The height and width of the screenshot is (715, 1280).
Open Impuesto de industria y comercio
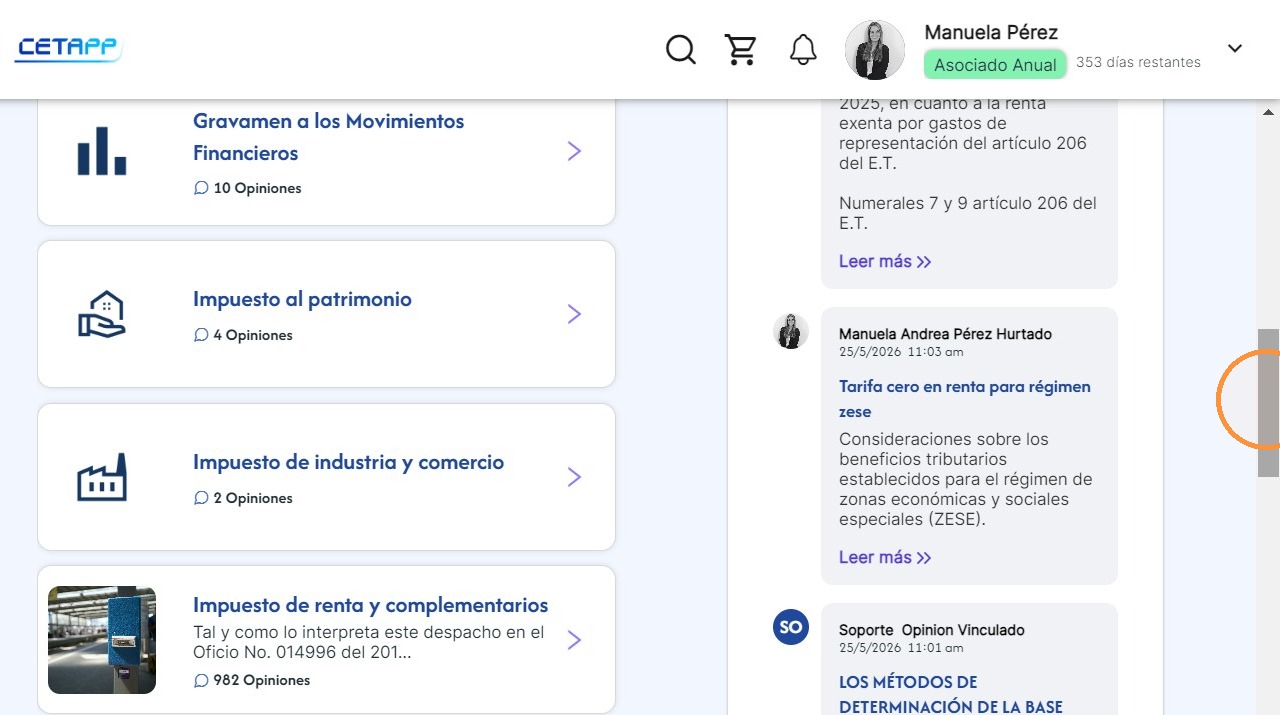[348, 462]
